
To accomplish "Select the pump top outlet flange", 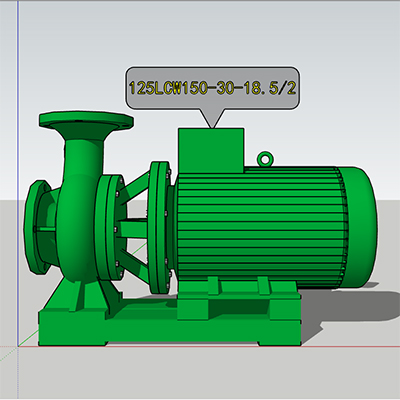I will 86,120.
